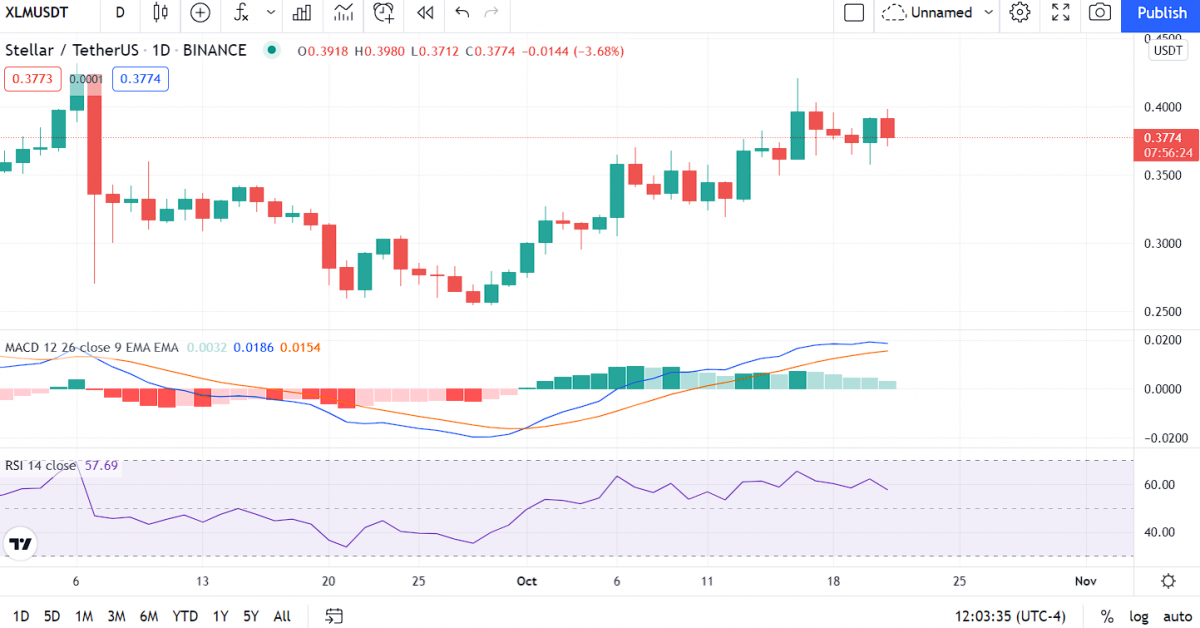Click the 12:03:35 (UTC-4) timezone button
The image size is (1200, 628).
(x=1011, y=616)
